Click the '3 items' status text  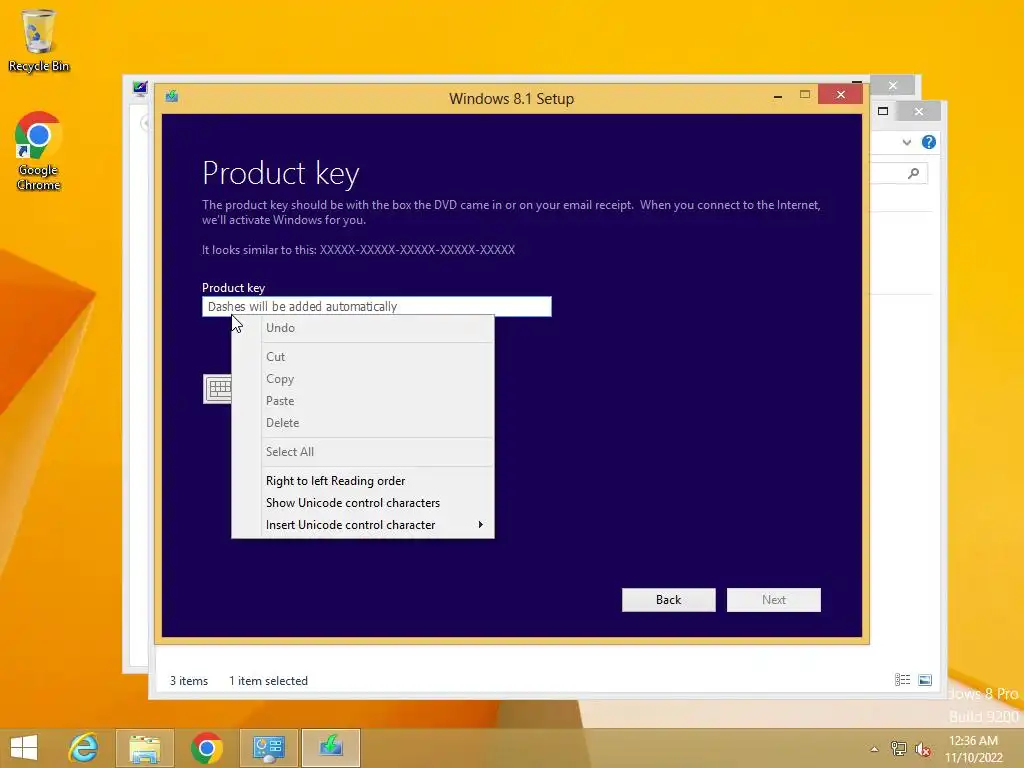point(189,680)
